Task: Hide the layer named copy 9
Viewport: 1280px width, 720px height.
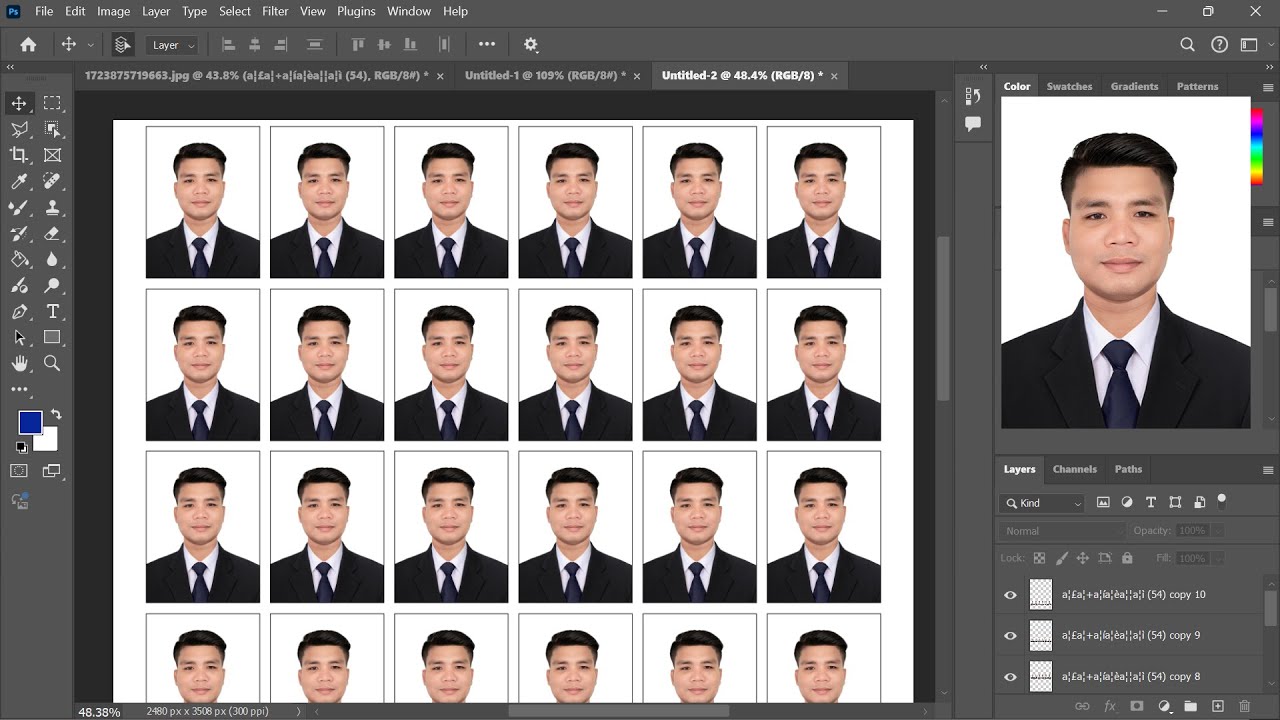Action: tap(1010, 636)
